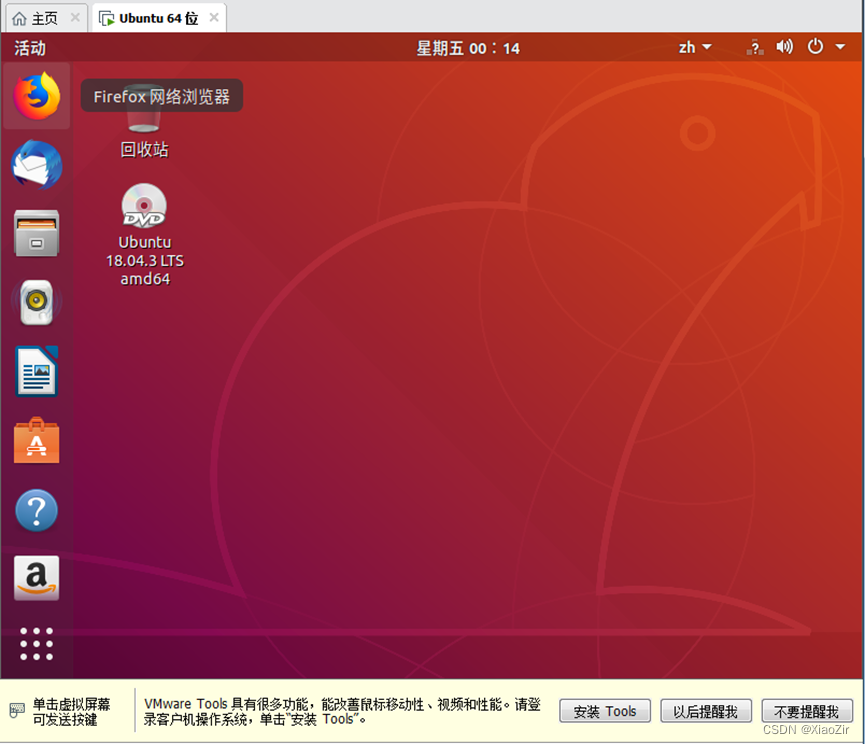This screenshot has width=865, height=744.
Task: Click the 不要提醒我 button
Action: click(x=807, y=711)
